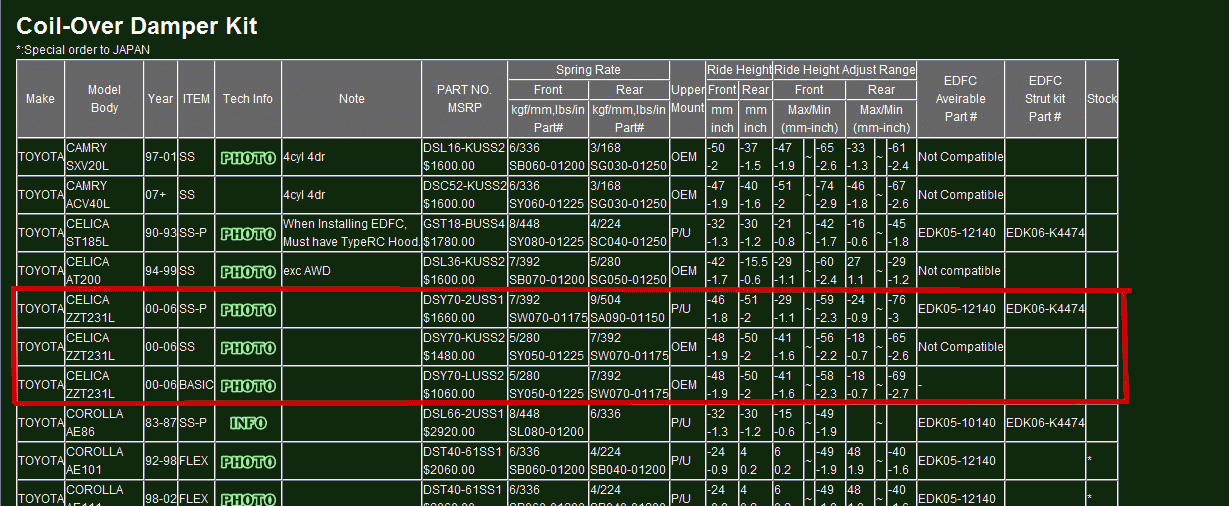Click the 'Ride Height Adjust Range' header

[845, 70]
